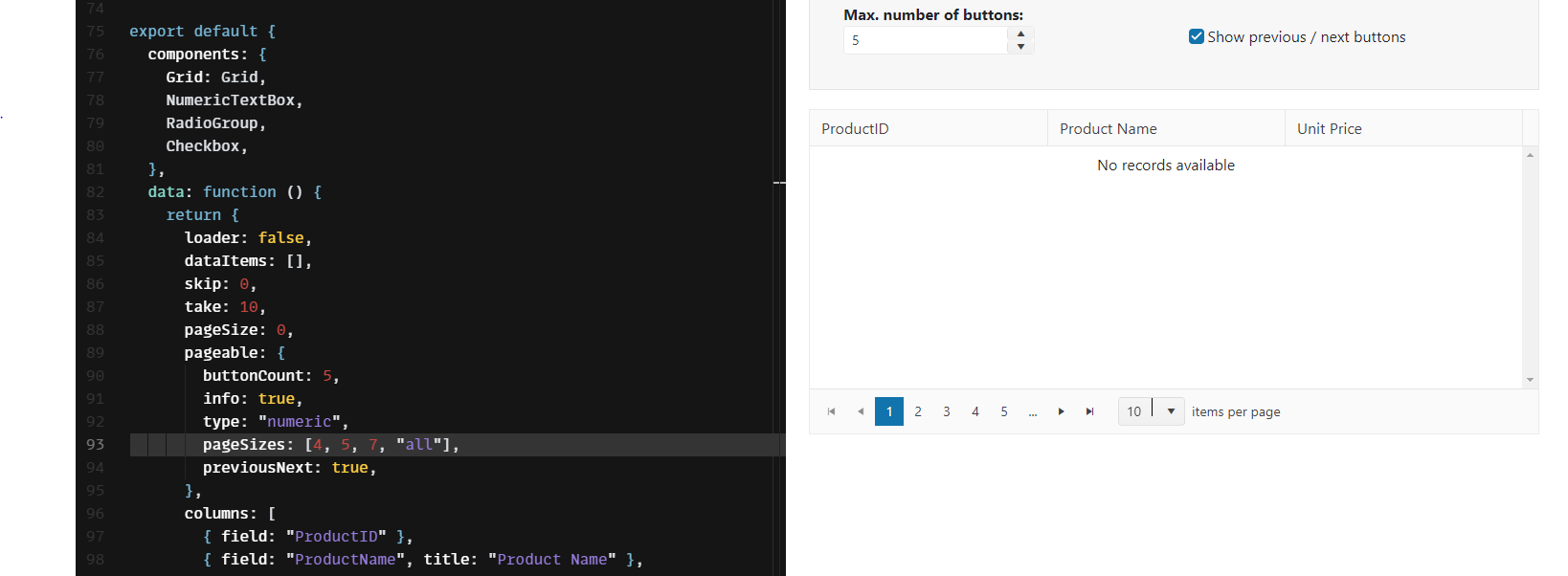1568x576 pixels.
Task: Click the ProductID column header
Action: point(855,128)
